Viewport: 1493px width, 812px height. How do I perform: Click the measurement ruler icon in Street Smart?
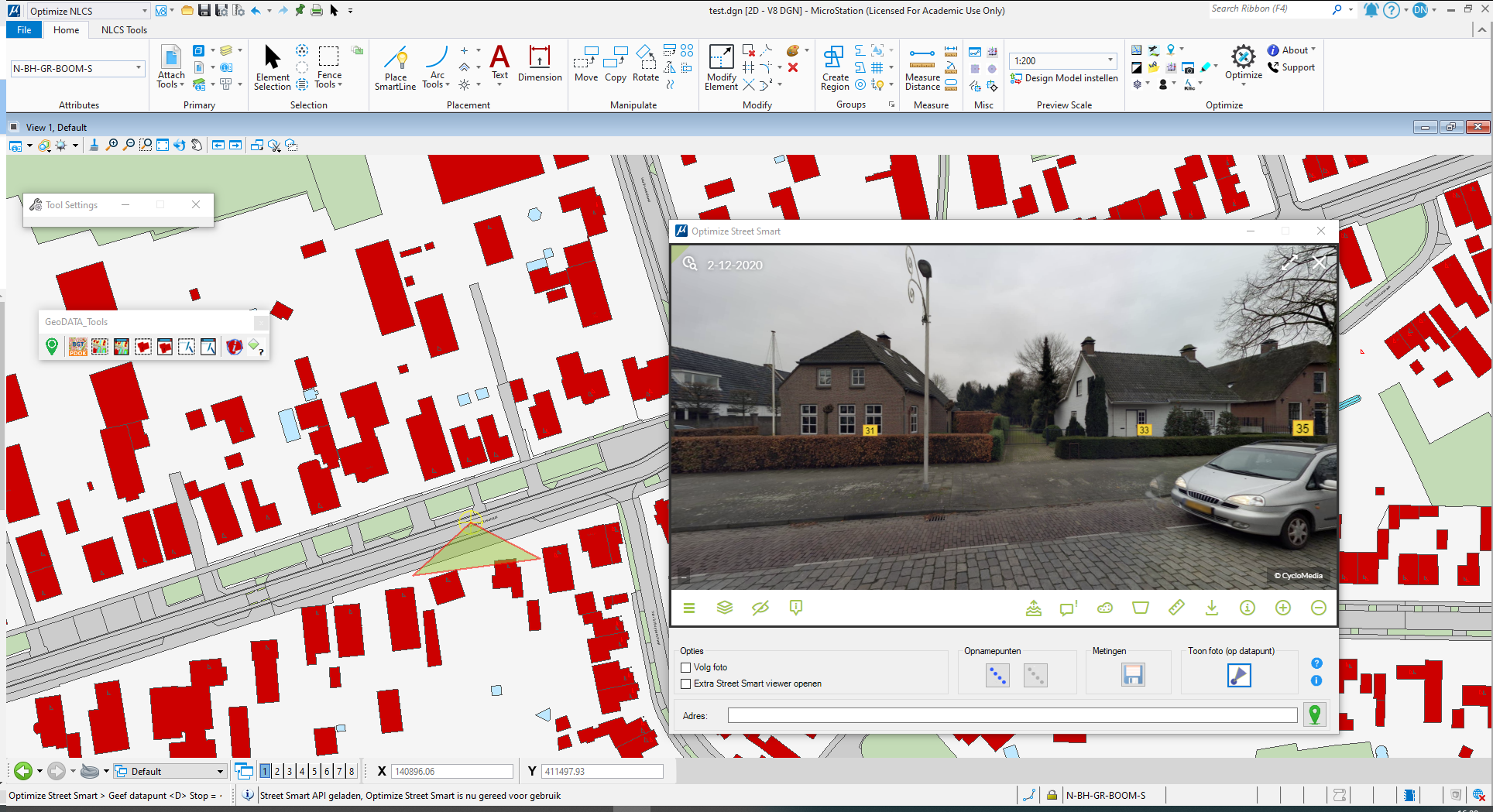tap(1176, 608)
